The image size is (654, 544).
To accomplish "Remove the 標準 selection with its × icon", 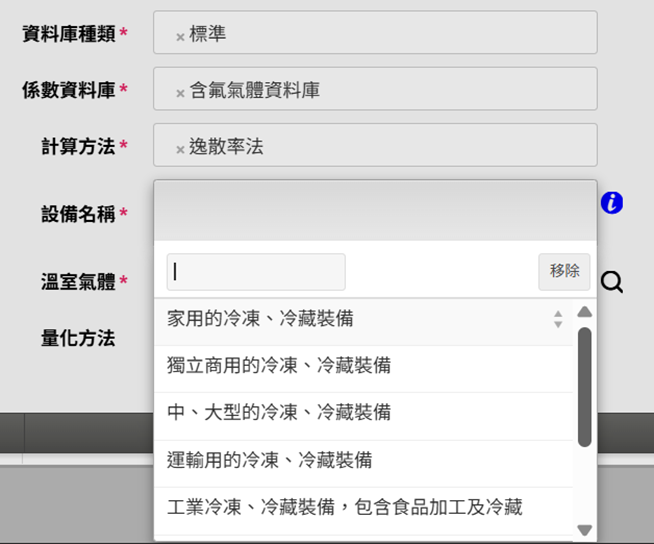I will point(180,37).
